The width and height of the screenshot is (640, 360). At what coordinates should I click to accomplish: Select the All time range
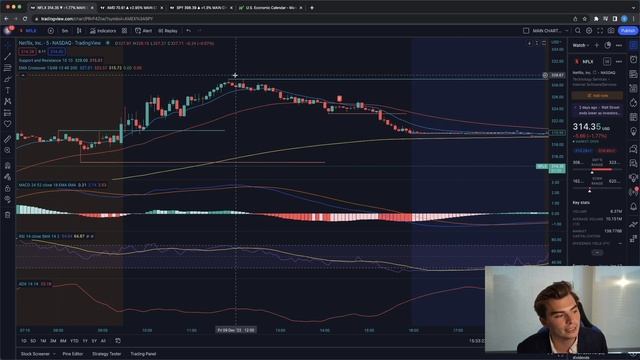[103, 341]
